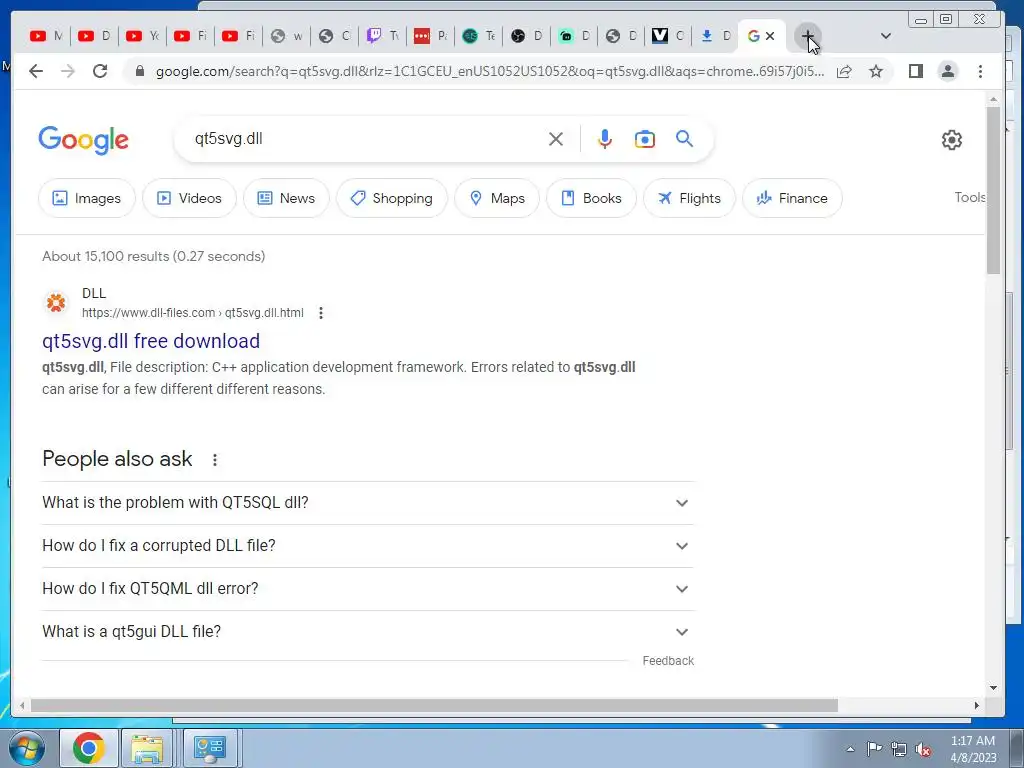Image resolution: width=1024 pixels, height=768 pixels.
Task: Open People also ask options menu
Action: (215, 460)
